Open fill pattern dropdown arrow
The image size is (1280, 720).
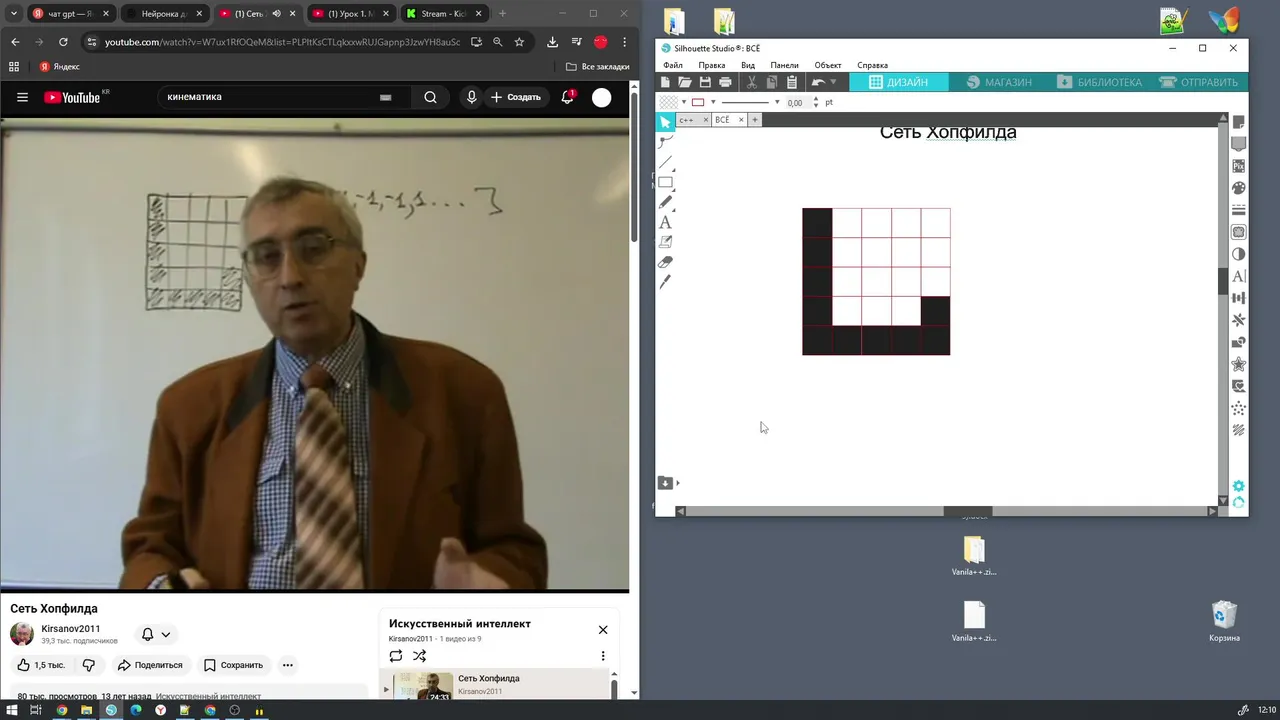tap(684, 102)
